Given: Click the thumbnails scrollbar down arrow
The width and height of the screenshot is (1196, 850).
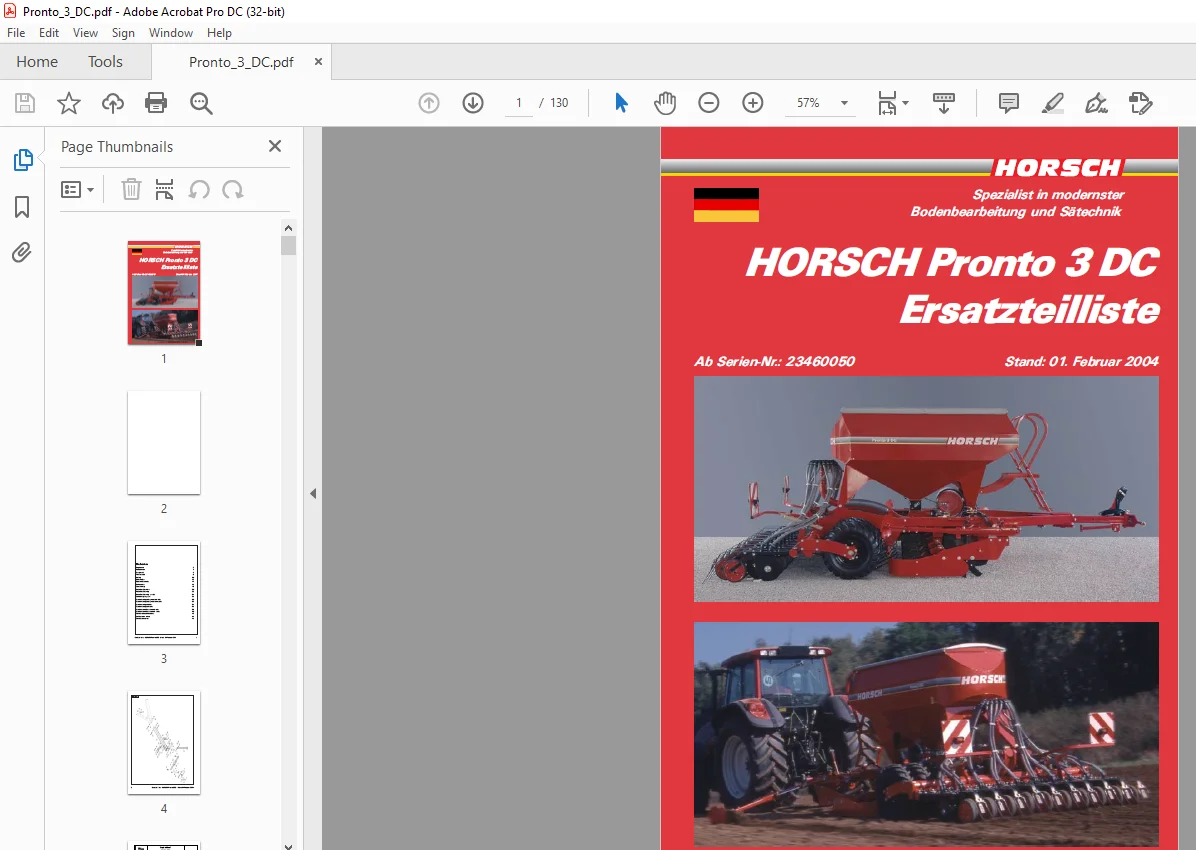Looking at the screenshot, I should pos(288,845).
